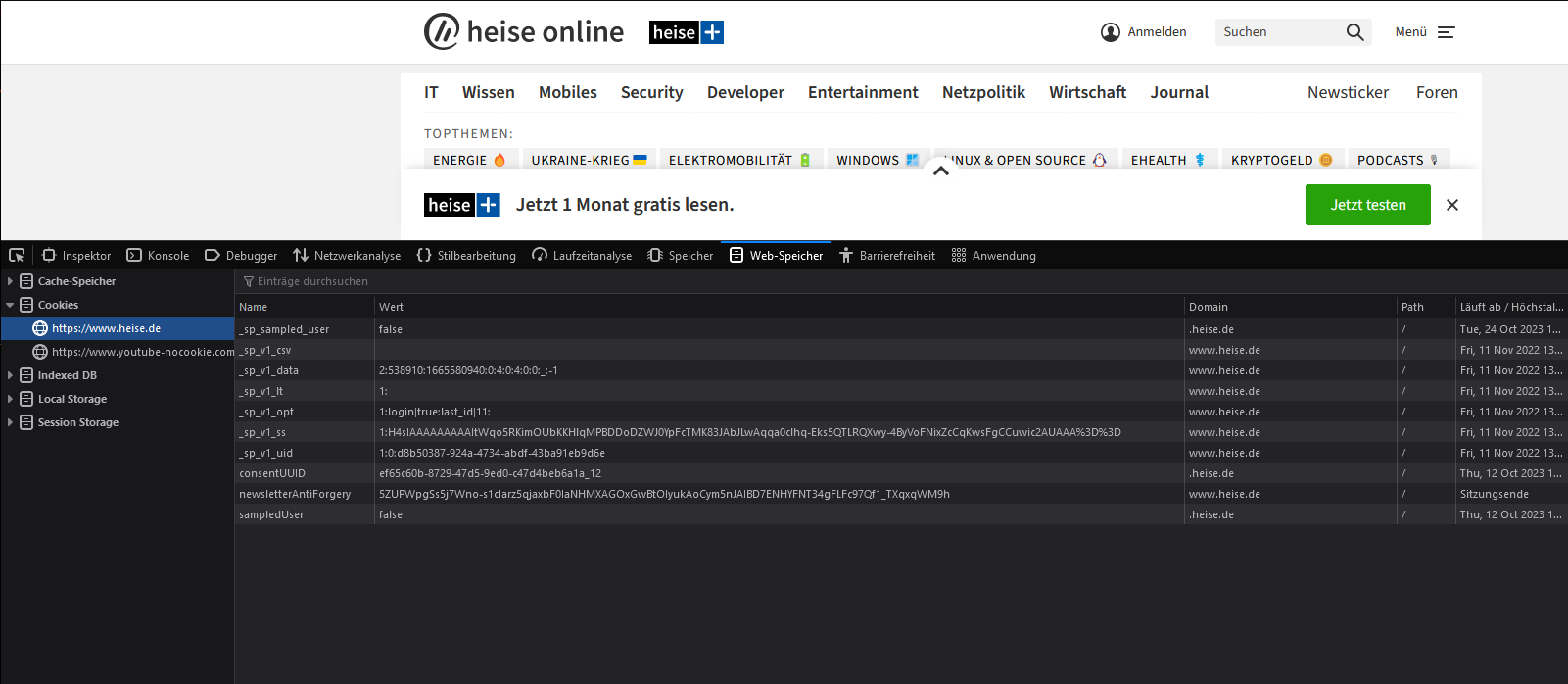Sort by Läuft ab column header
1568x684 pixels.
1511,307
